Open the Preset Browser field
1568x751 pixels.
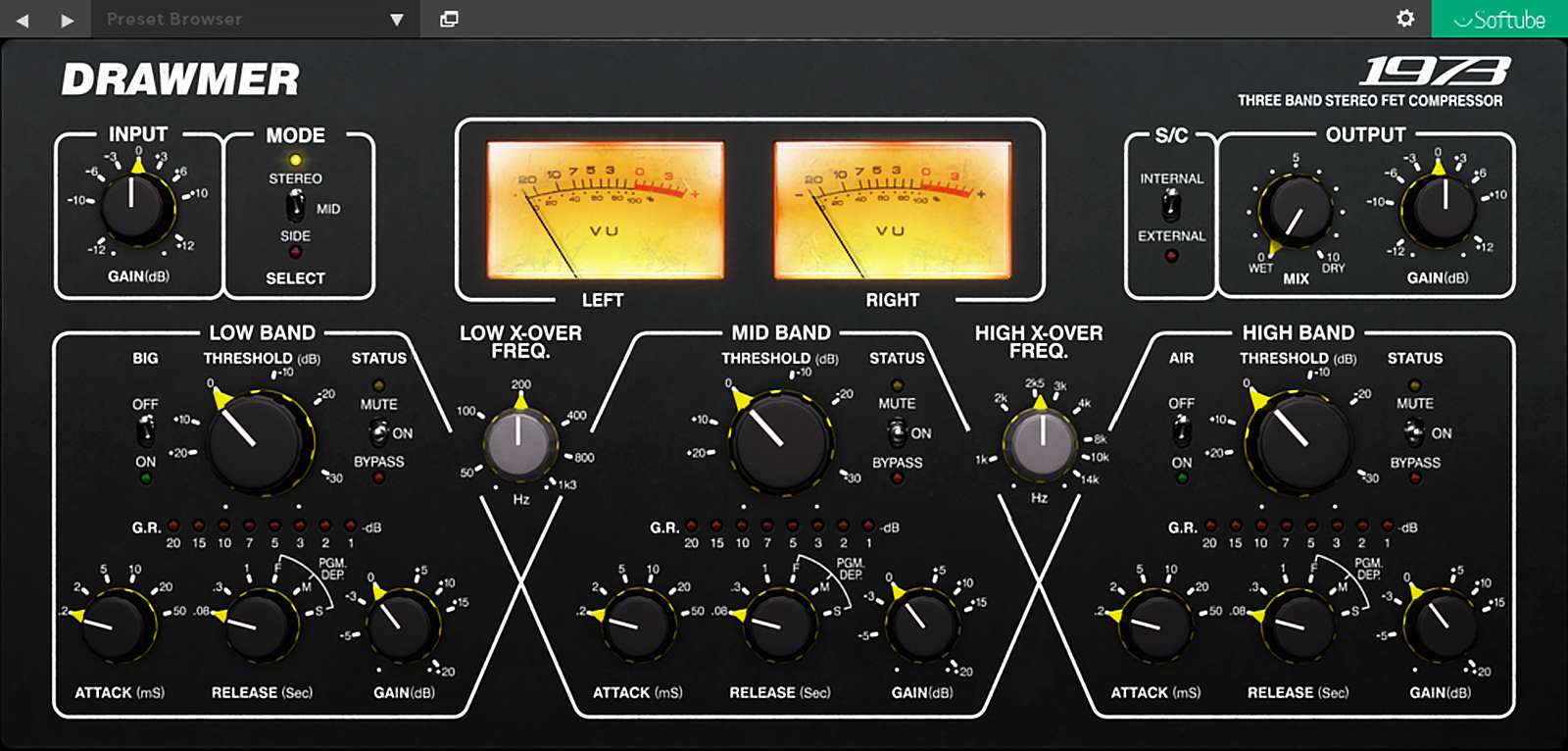point(235,20)
